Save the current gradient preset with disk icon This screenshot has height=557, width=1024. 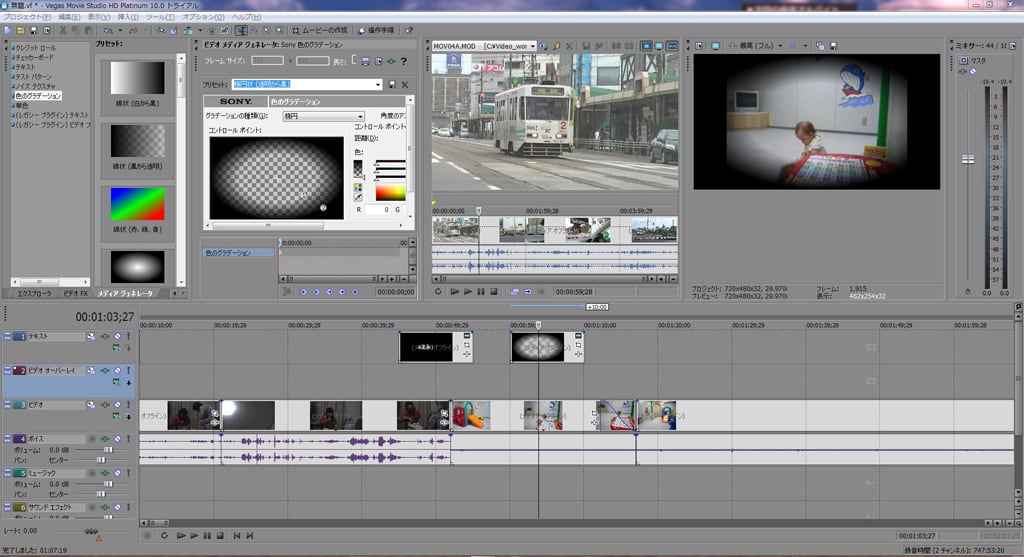392,85
